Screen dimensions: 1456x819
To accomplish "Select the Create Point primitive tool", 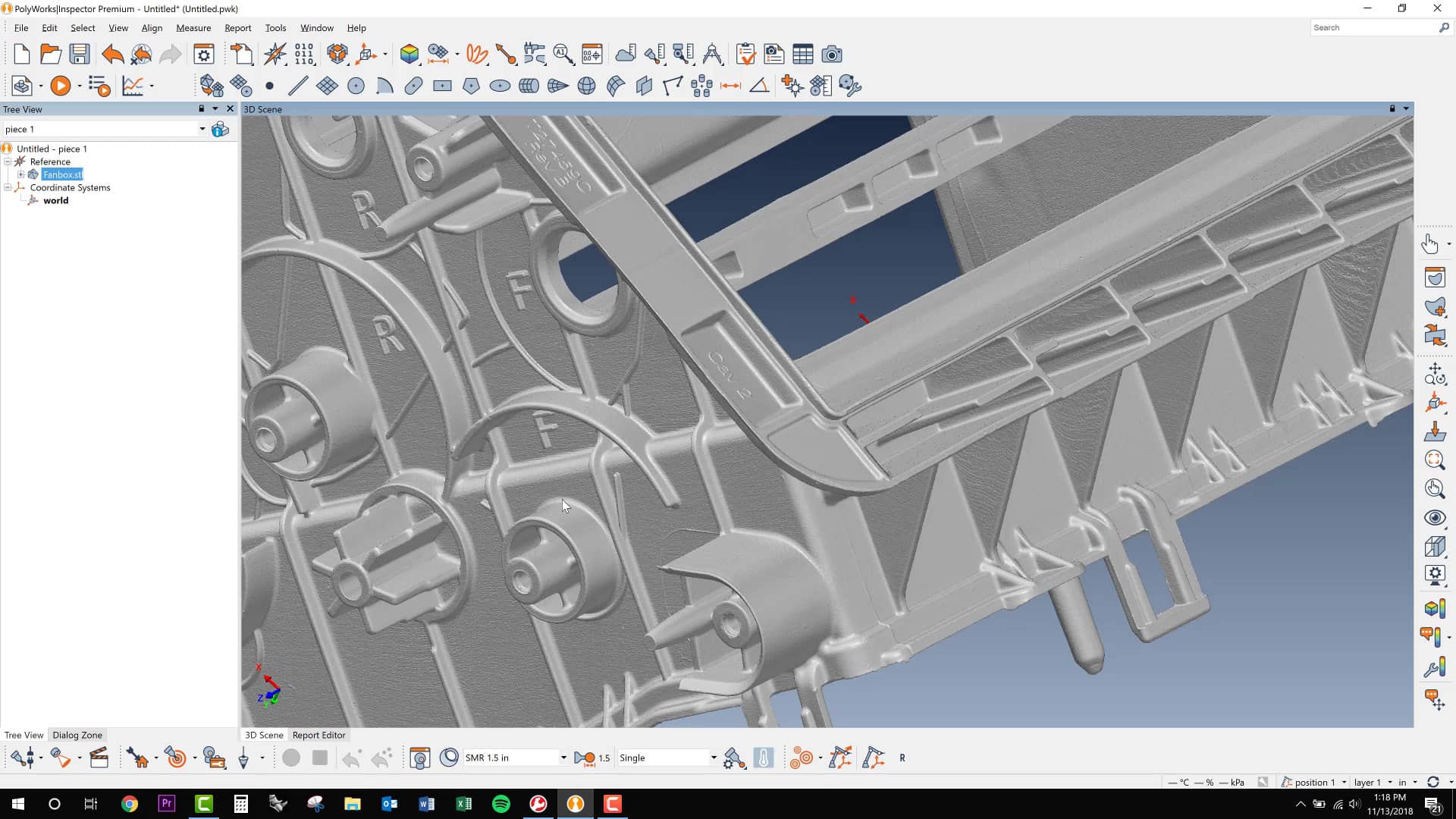I will [x=269, y=86].
